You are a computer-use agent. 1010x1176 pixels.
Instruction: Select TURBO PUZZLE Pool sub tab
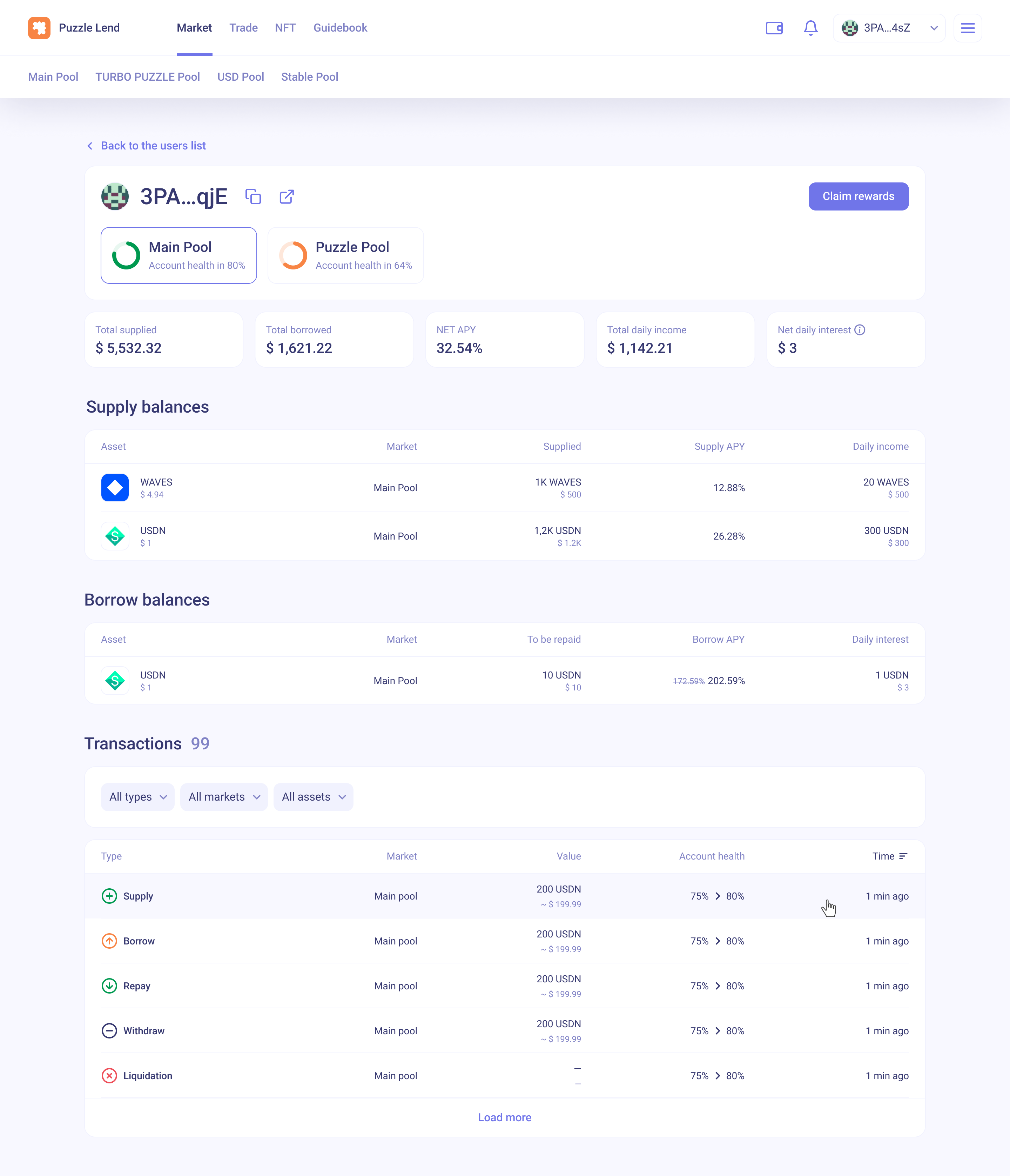148,76
